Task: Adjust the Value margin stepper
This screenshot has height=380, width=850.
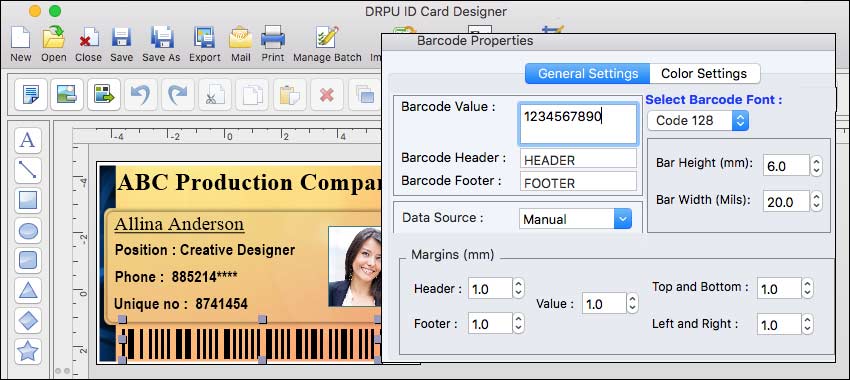Action: pos(633,304)
